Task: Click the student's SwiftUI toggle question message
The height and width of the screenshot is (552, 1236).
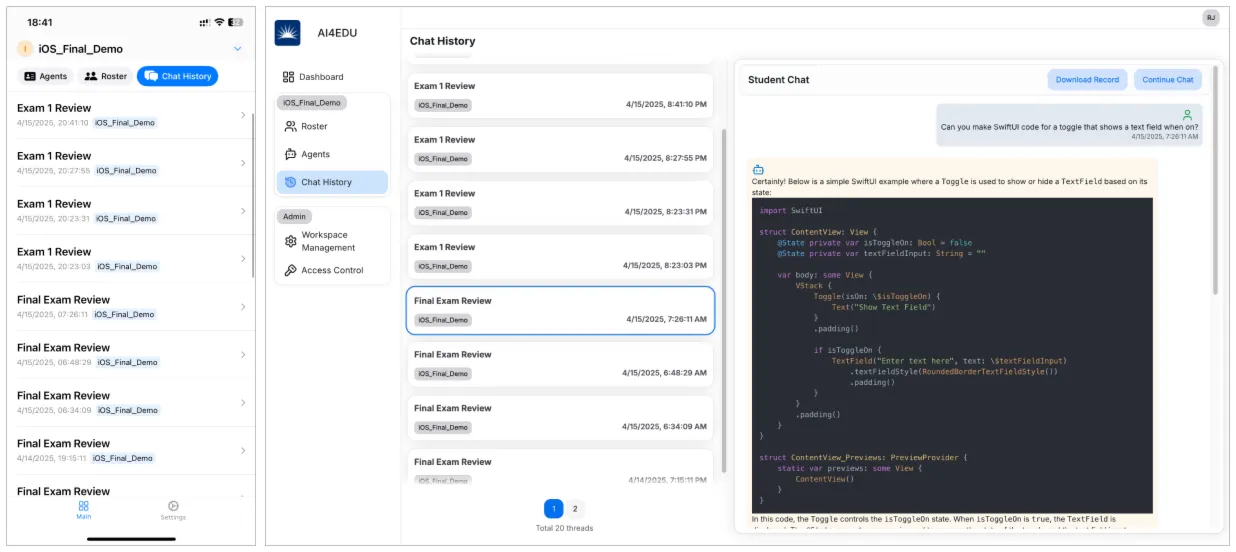Action: pyautogui.click(x=1069, y=124)
